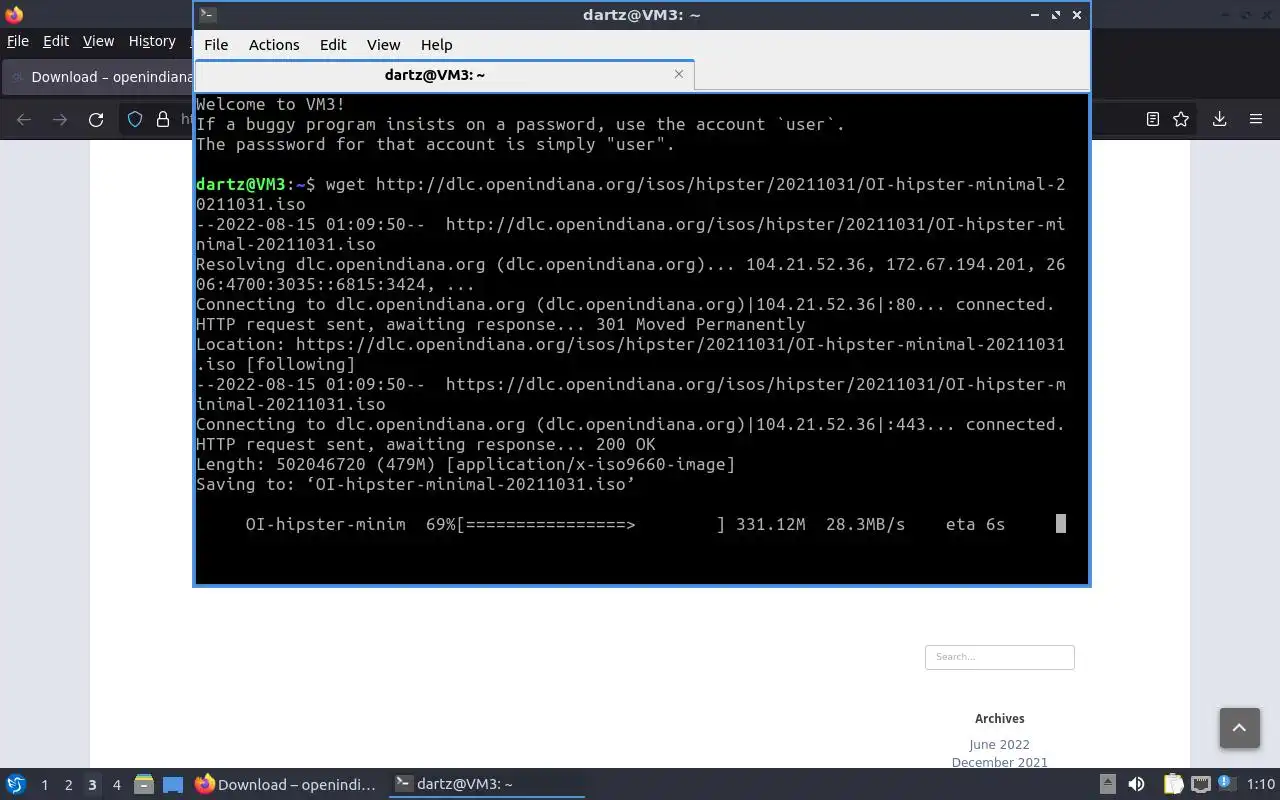
Task: Open the volume control tray icon
Action: pos(1136,784)
